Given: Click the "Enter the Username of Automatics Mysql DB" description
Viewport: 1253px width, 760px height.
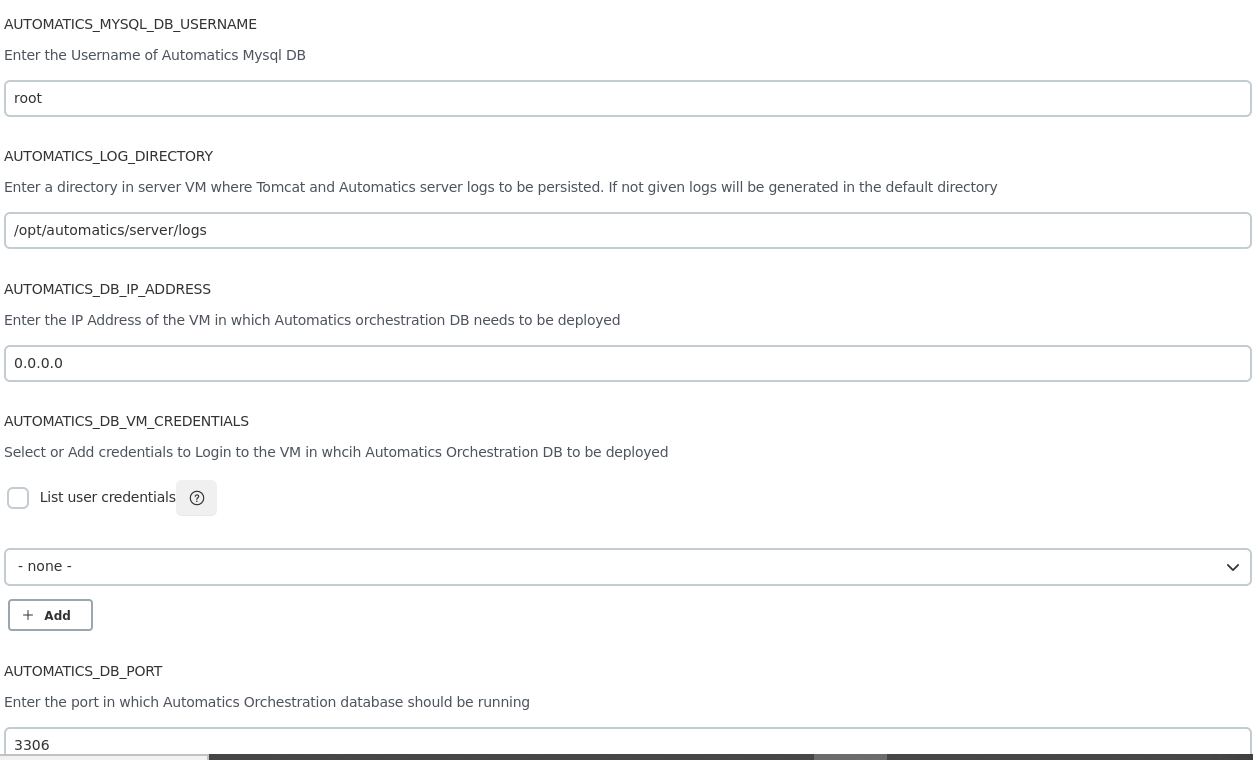Looking at the screenshot, I should pos(155,55).
